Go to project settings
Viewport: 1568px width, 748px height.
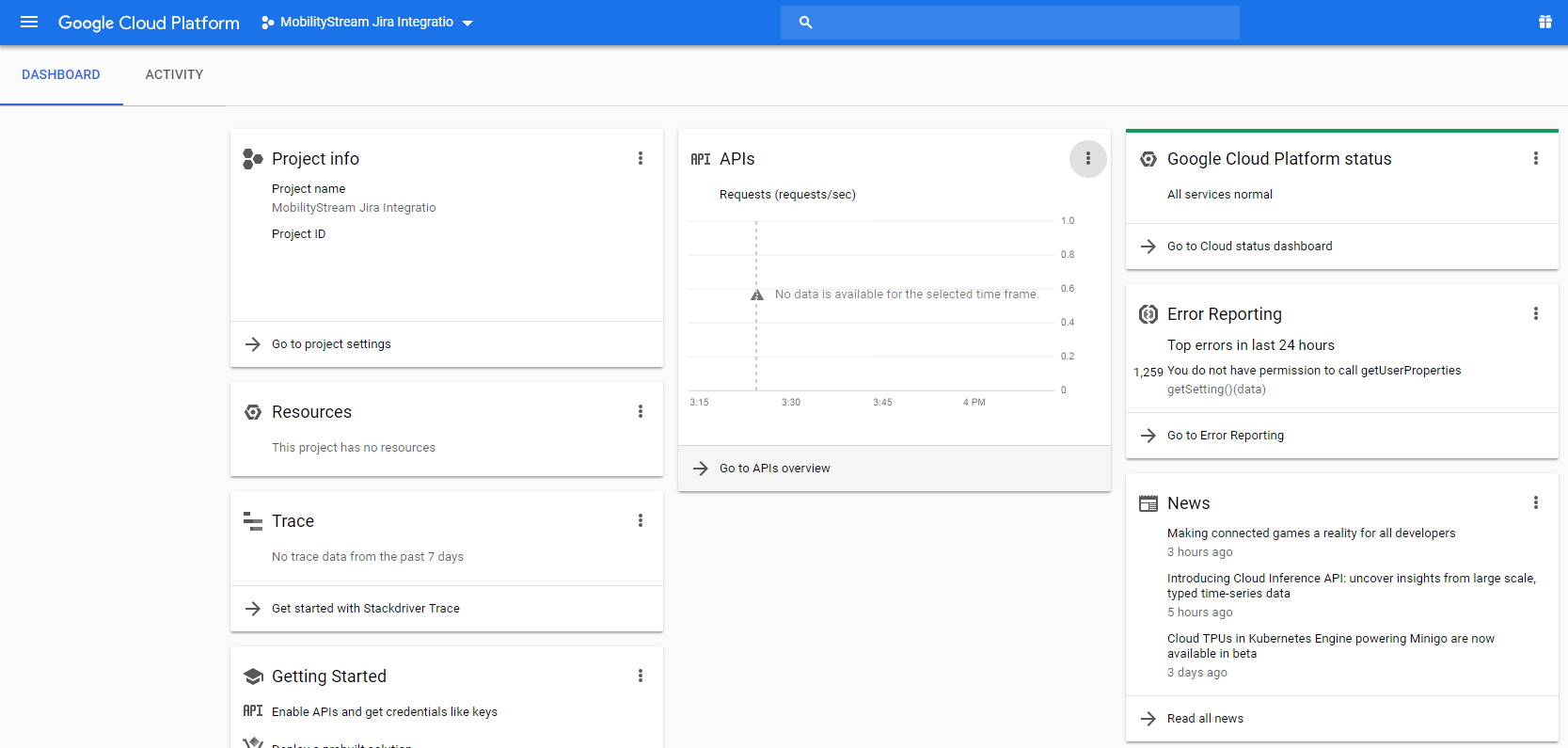point(331,344)
